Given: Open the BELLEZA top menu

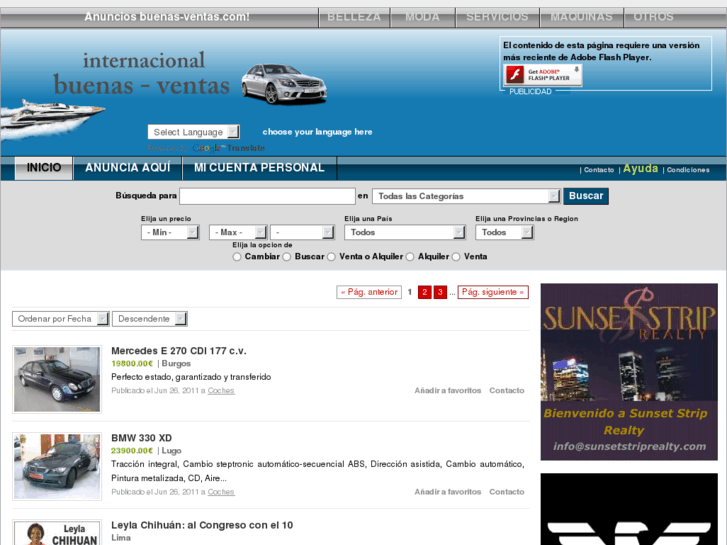Looking at the screenshot, I should 354,17.
